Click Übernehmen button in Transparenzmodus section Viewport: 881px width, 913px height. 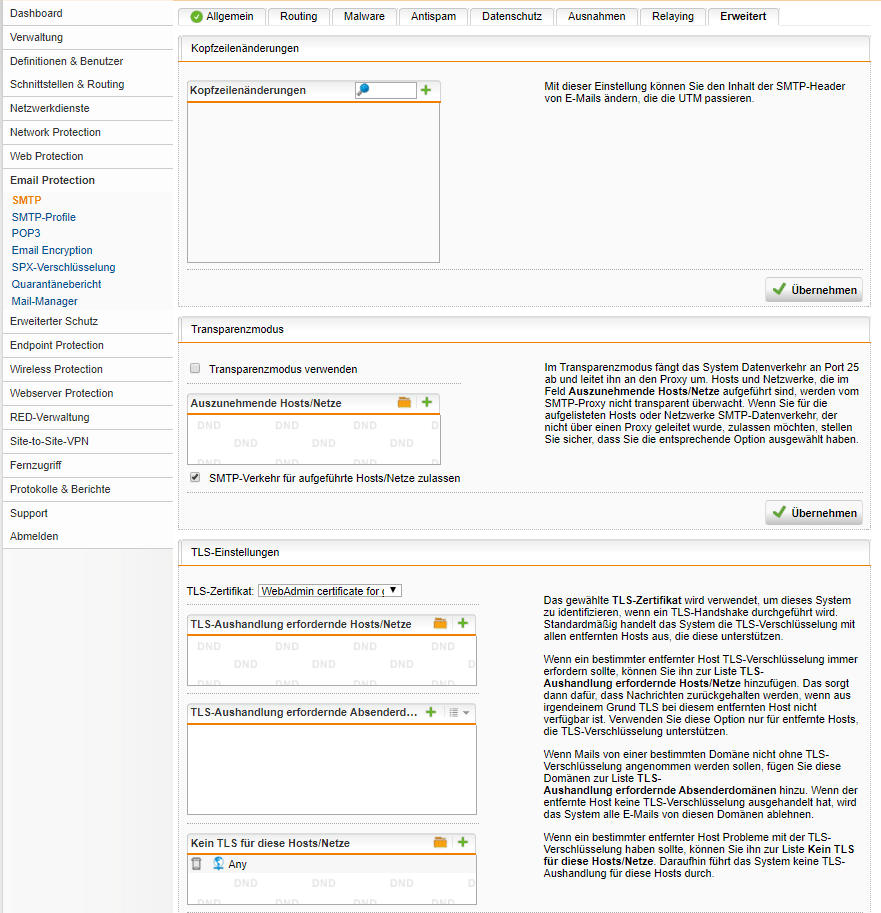(x=814, y=513)
